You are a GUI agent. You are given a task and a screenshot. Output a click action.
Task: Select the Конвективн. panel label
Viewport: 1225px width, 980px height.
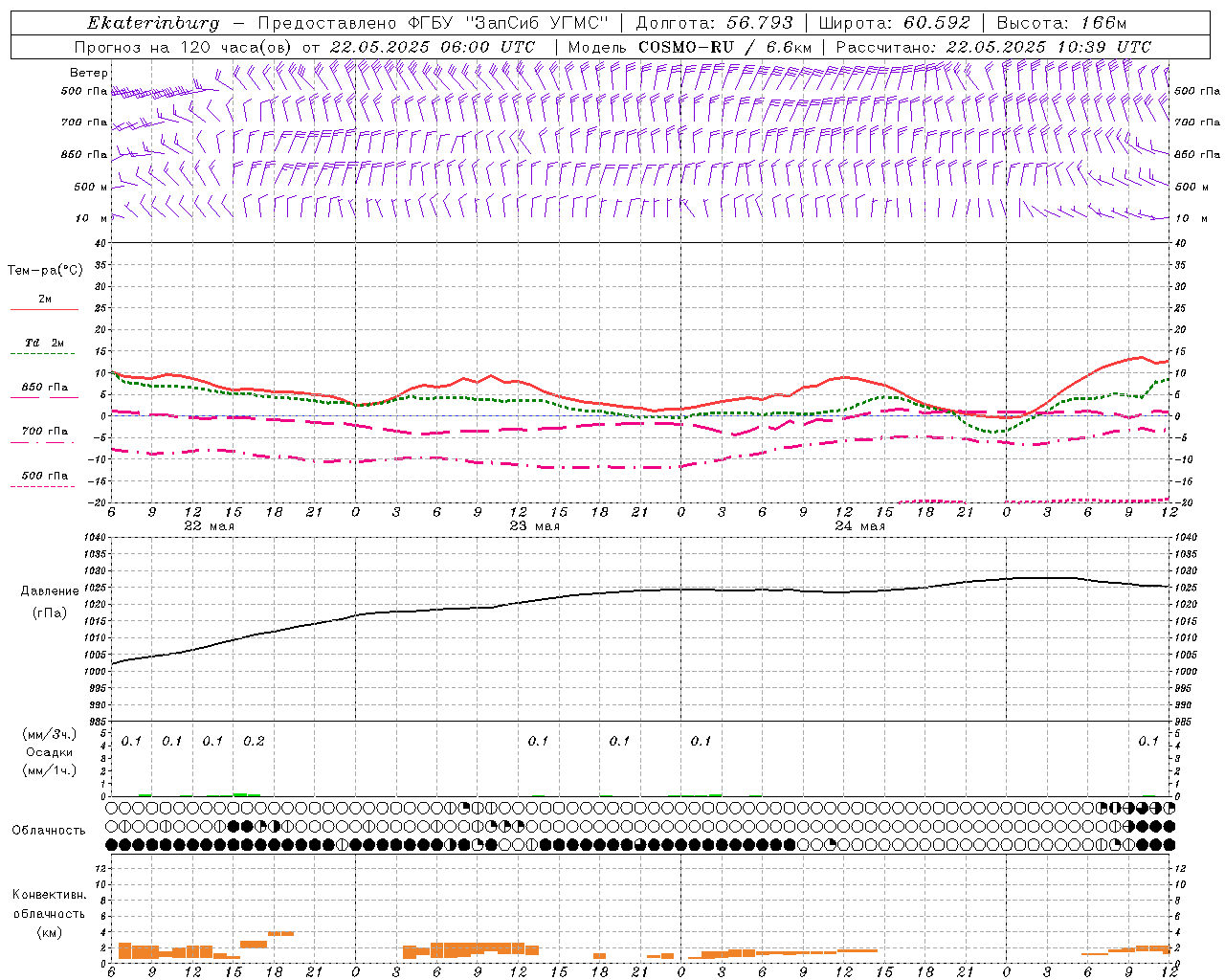pos(49,895)
